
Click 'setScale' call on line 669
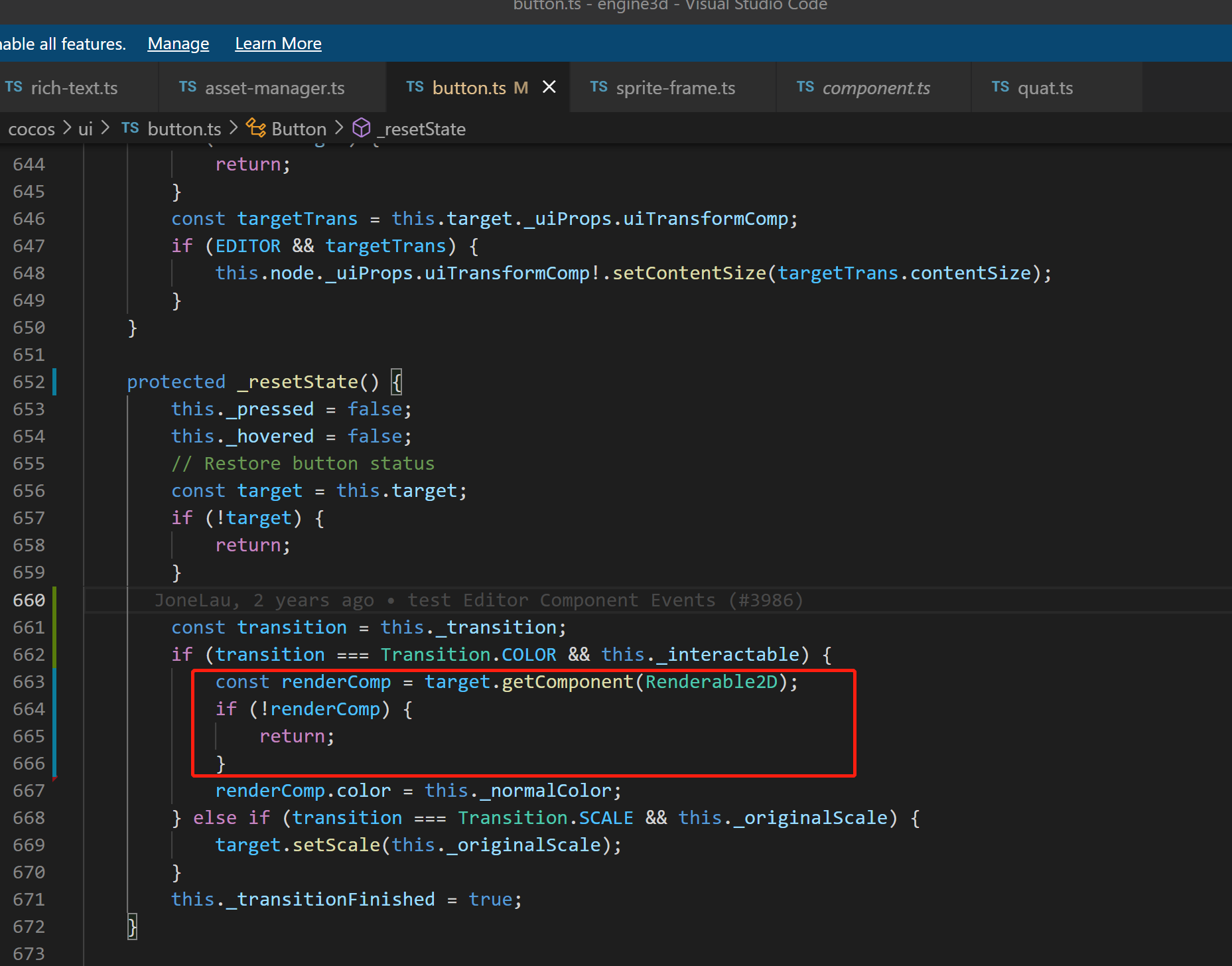(x=336, y=845)
